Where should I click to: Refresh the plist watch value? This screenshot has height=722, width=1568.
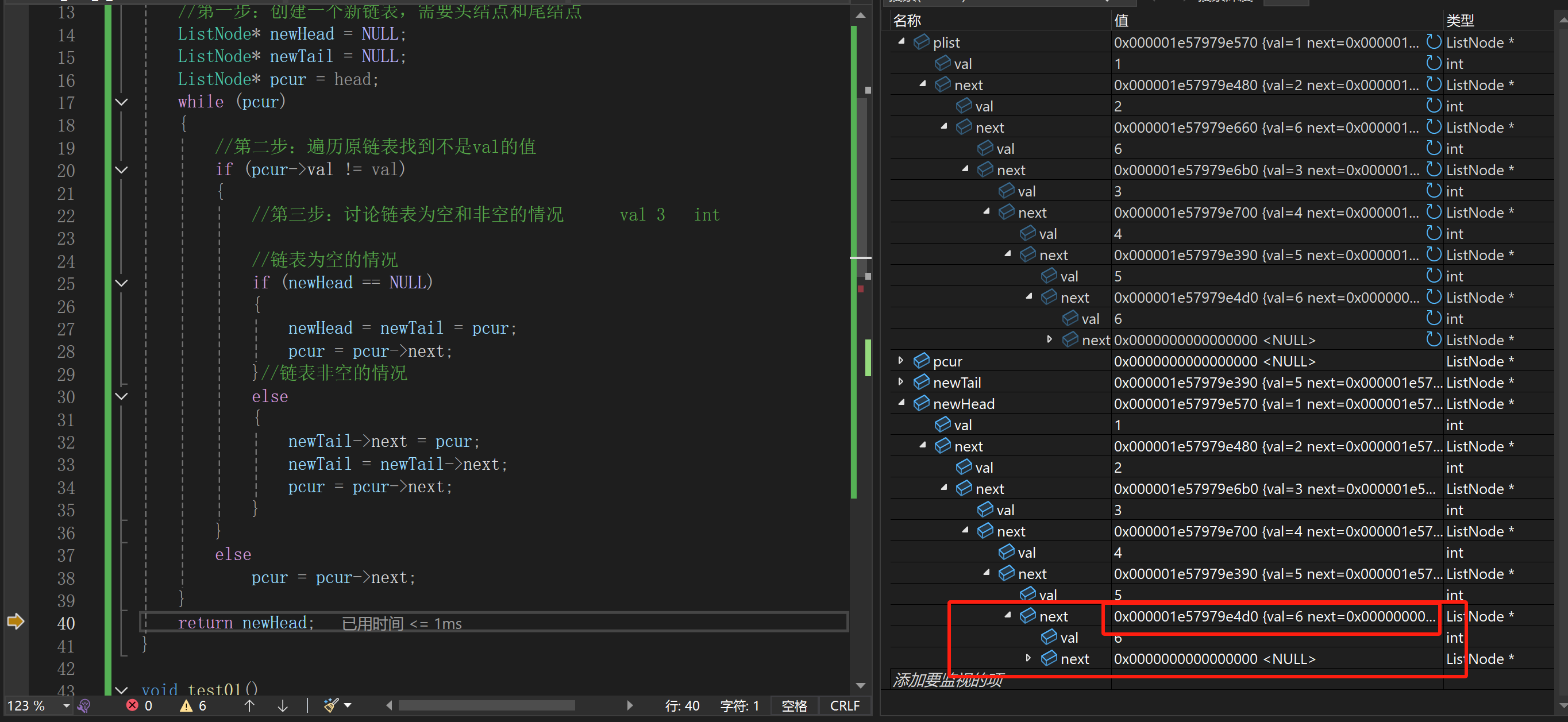[1434, 42]
